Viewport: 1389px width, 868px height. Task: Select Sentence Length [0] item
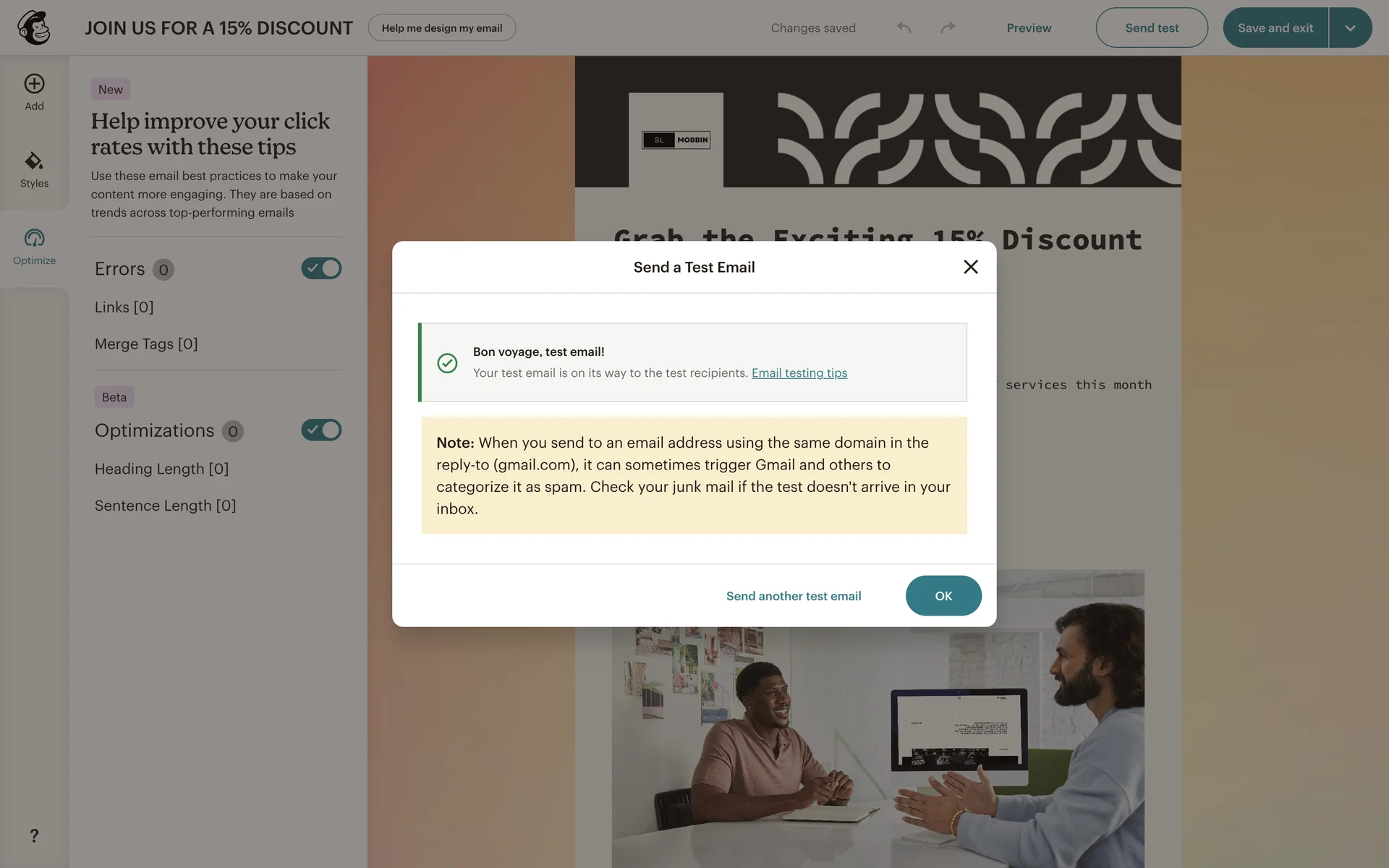(166, 506)
